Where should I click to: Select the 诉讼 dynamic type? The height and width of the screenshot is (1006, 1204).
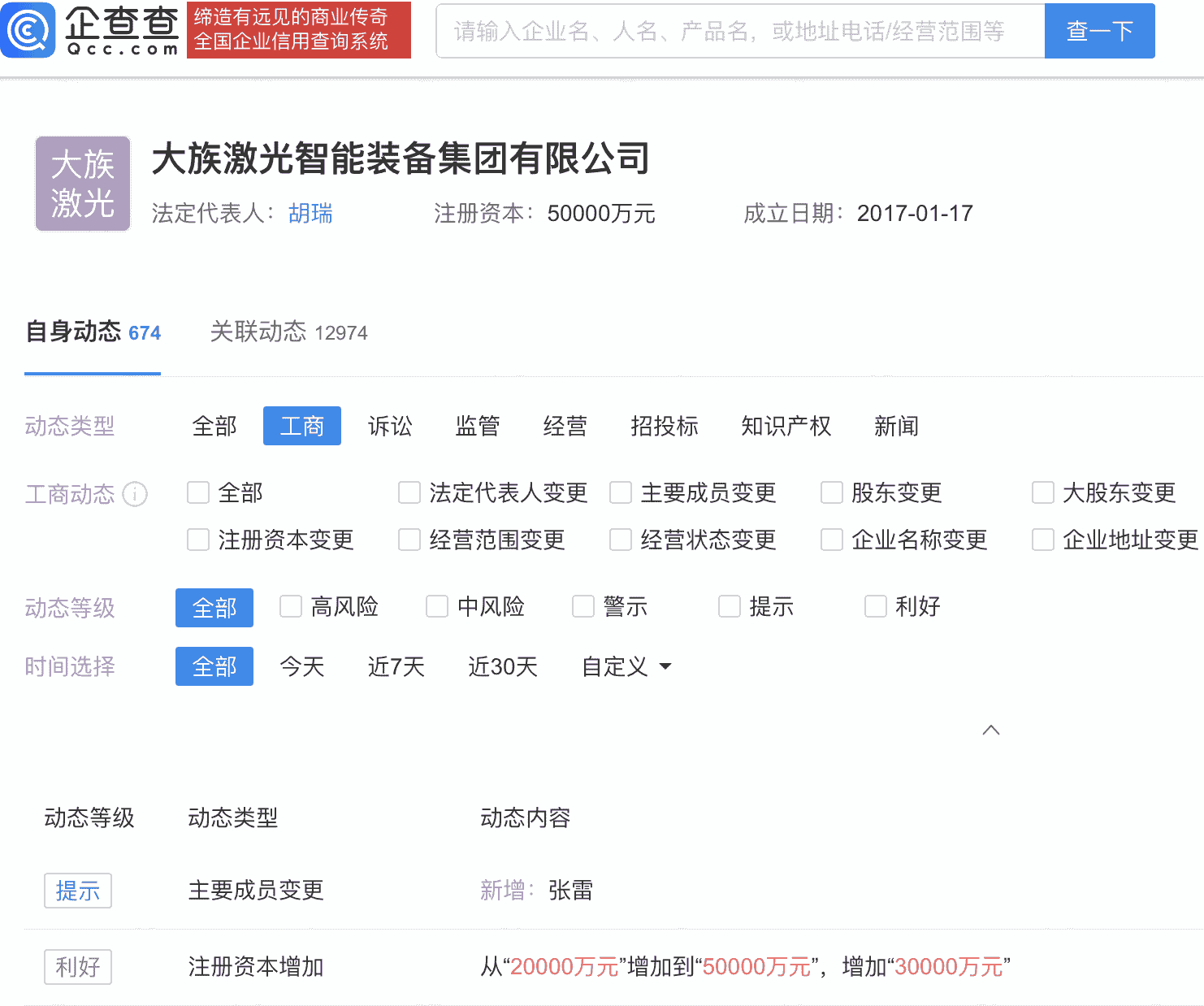coord(390,426)
